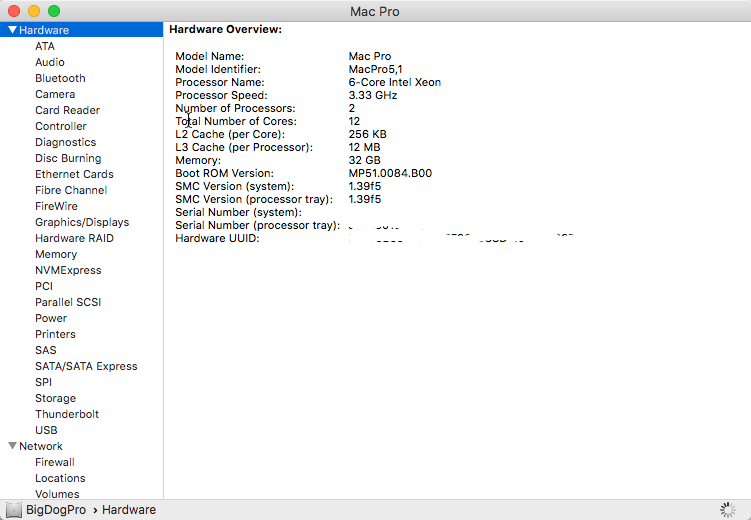
Task: Click the Total Number of Cores label
Action: [236, 121]
